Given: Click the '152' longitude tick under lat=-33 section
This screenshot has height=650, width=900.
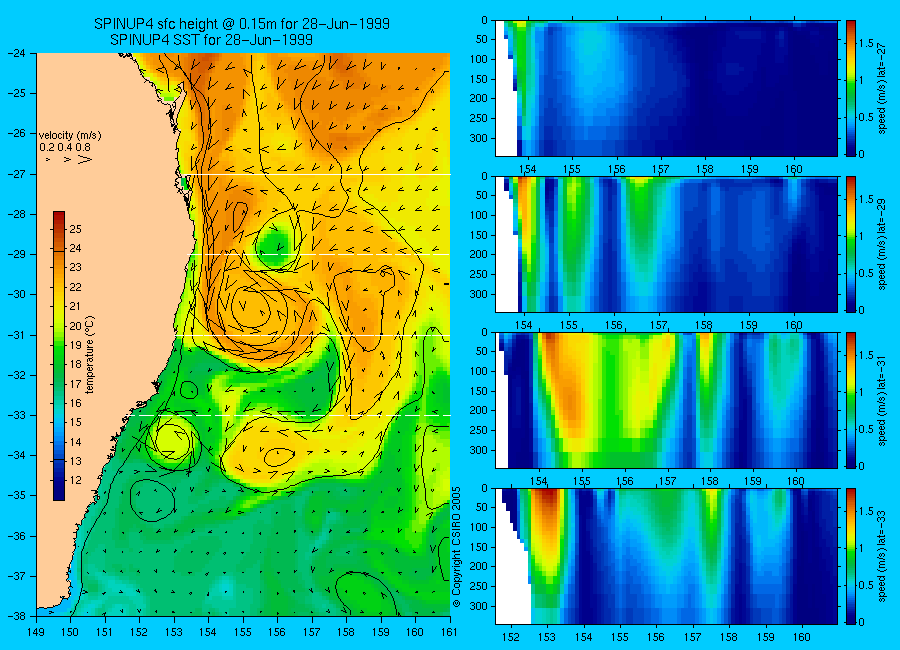Looking at the screenshot, I should (x=510, y=637).
